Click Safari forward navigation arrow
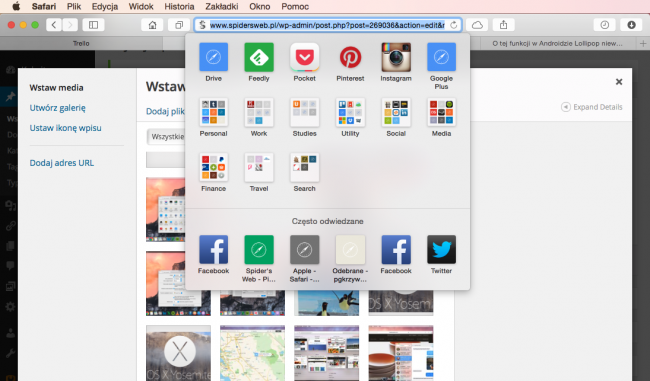650x381 pixels. click(x=70, y=25)
